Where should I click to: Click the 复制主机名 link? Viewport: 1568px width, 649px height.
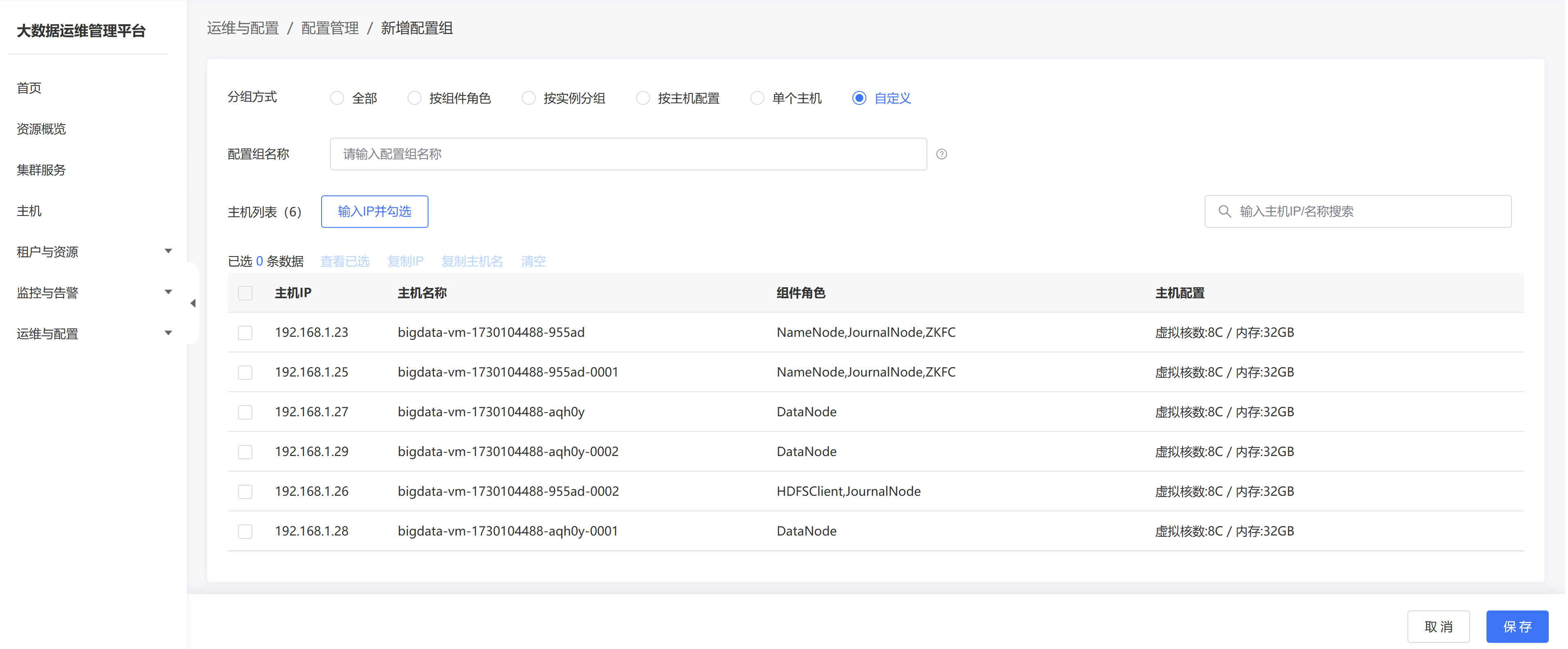pyautogui.click(x=472, y=261)
